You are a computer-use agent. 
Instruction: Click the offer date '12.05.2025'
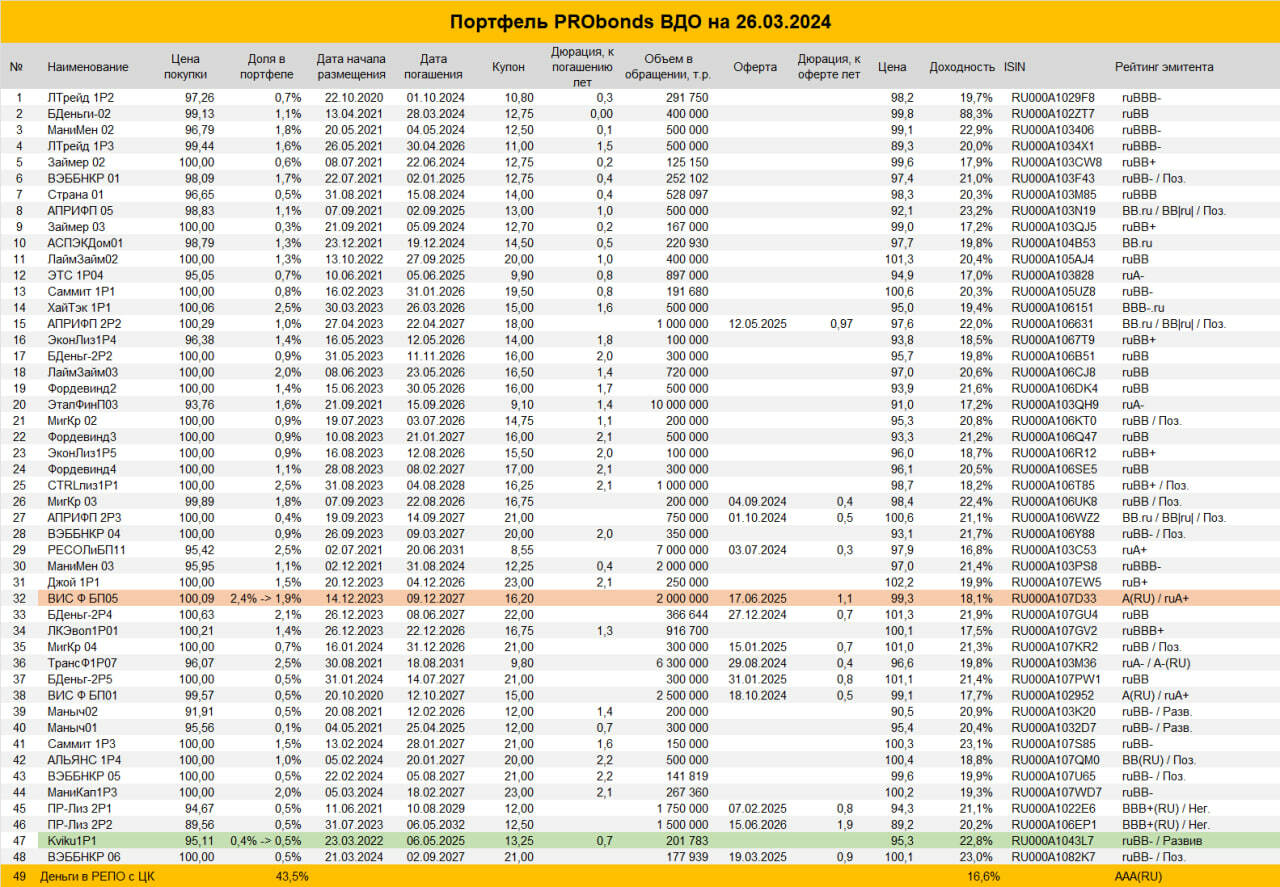point(758,323)
